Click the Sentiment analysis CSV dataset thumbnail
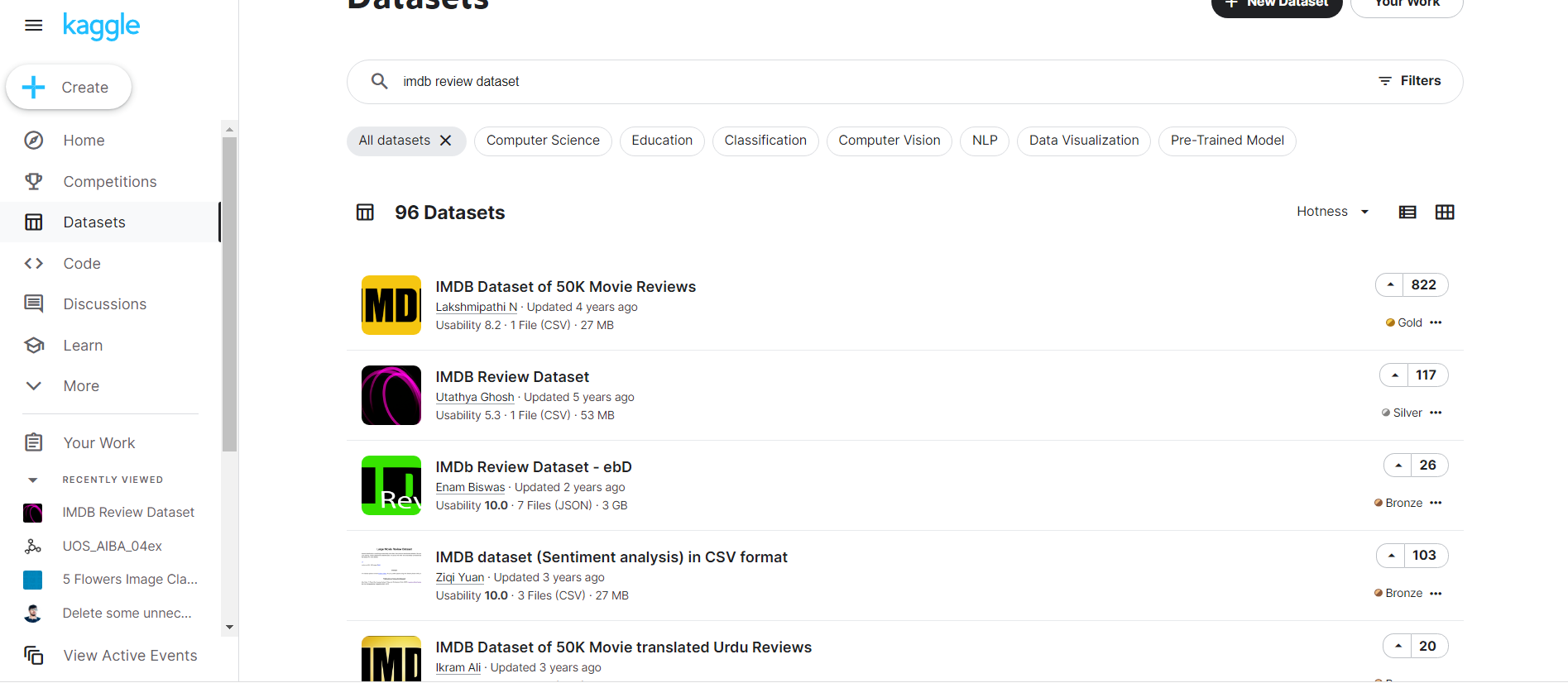Image resolution: width=1568 pixels, height=683 pixels. tap(391, 566)
